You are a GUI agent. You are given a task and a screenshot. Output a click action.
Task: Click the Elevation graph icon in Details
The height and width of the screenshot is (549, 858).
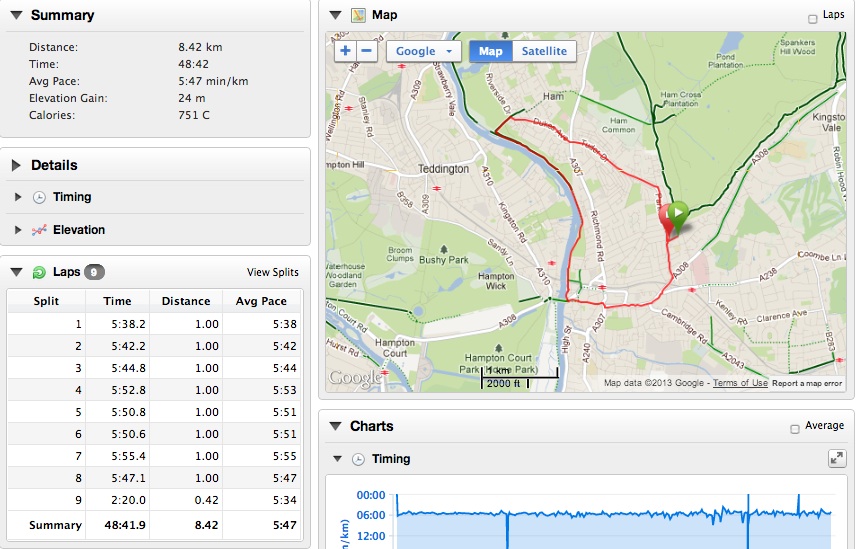pyautogui.click(x=38, y=230)
